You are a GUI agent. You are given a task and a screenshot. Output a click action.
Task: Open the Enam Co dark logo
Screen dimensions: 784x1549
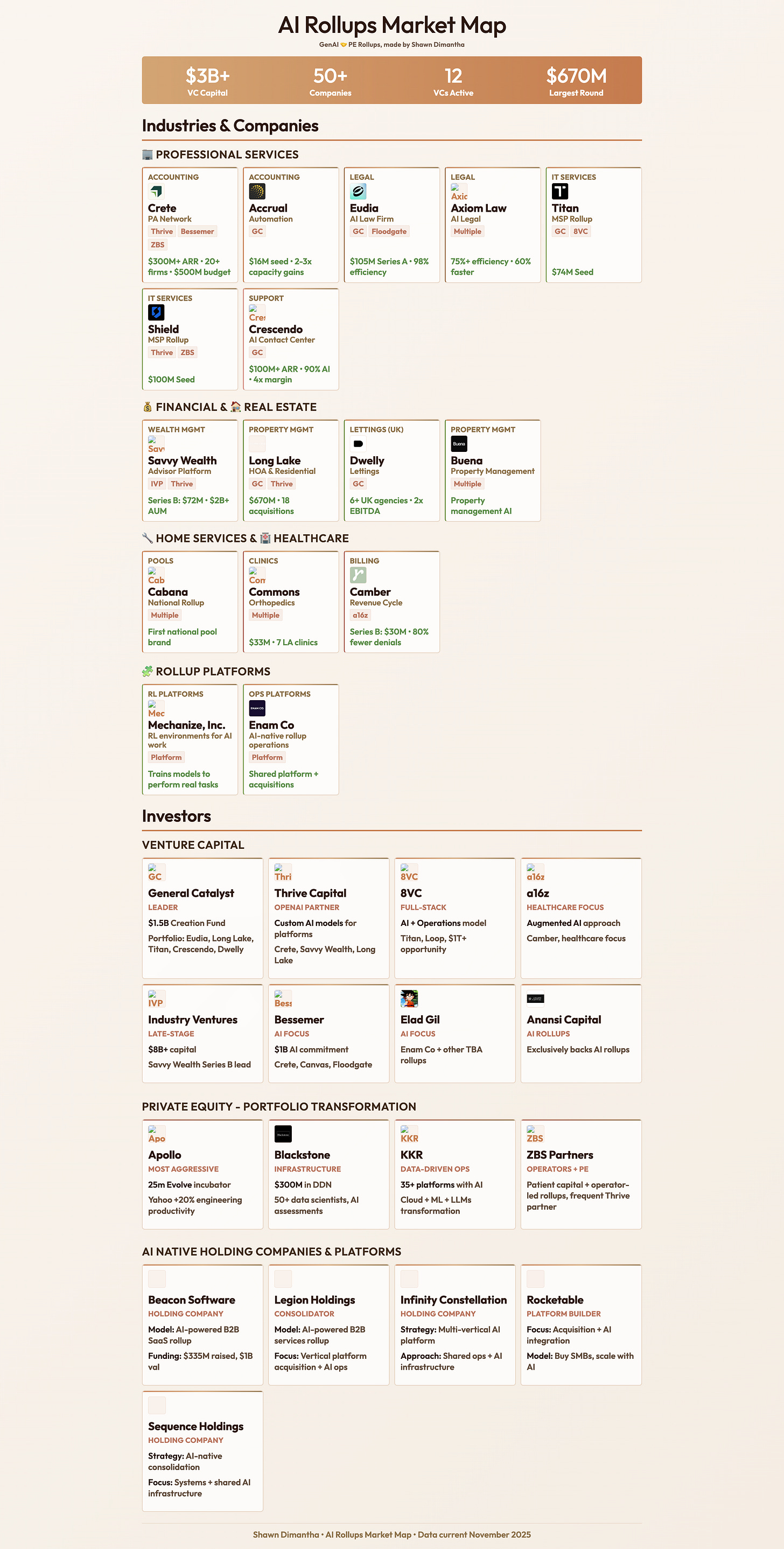tap(257, 708)
